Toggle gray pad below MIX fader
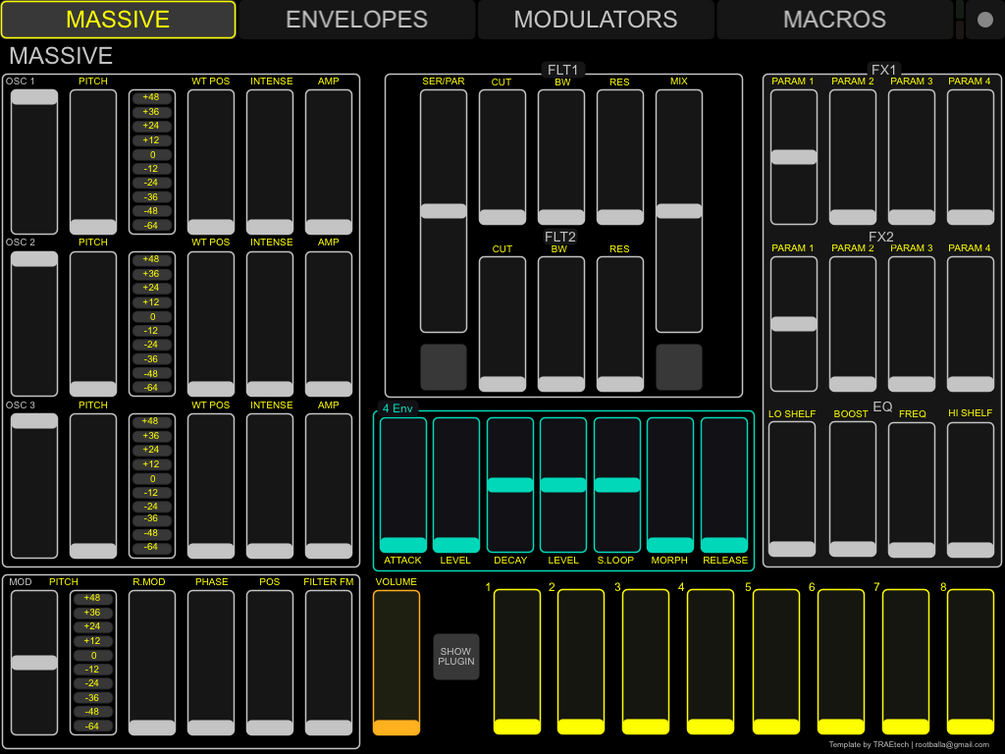This screenshot has width=1005, height=754. pos(679,367)
